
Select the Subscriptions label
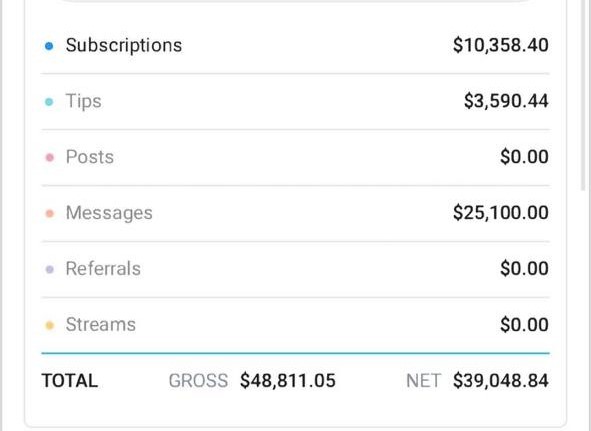[x=124, y=46]
